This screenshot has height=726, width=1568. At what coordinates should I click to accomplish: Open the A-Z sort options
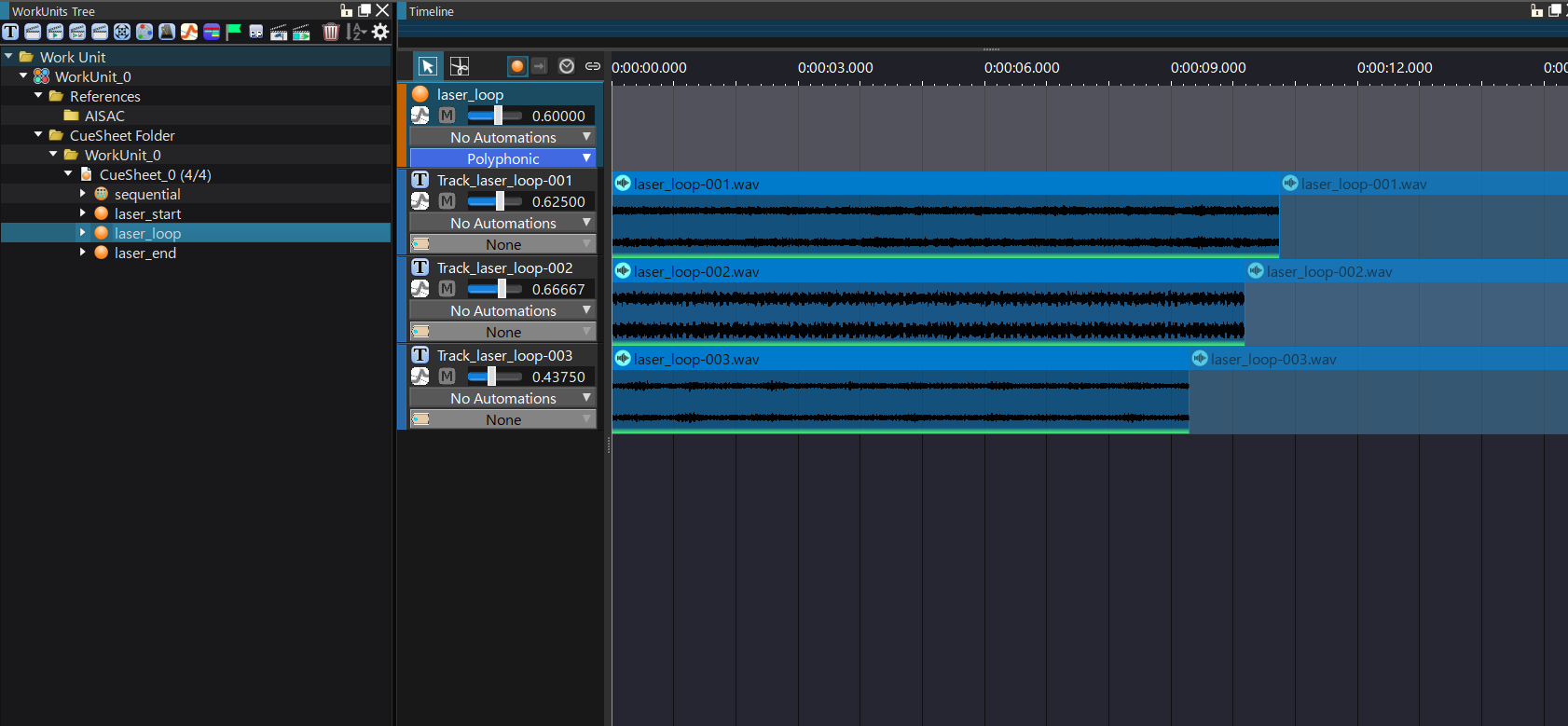point(355,32)
